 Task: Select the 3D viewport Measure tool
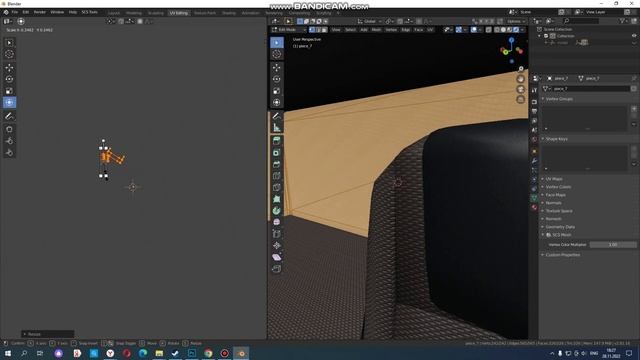[277, 128]
